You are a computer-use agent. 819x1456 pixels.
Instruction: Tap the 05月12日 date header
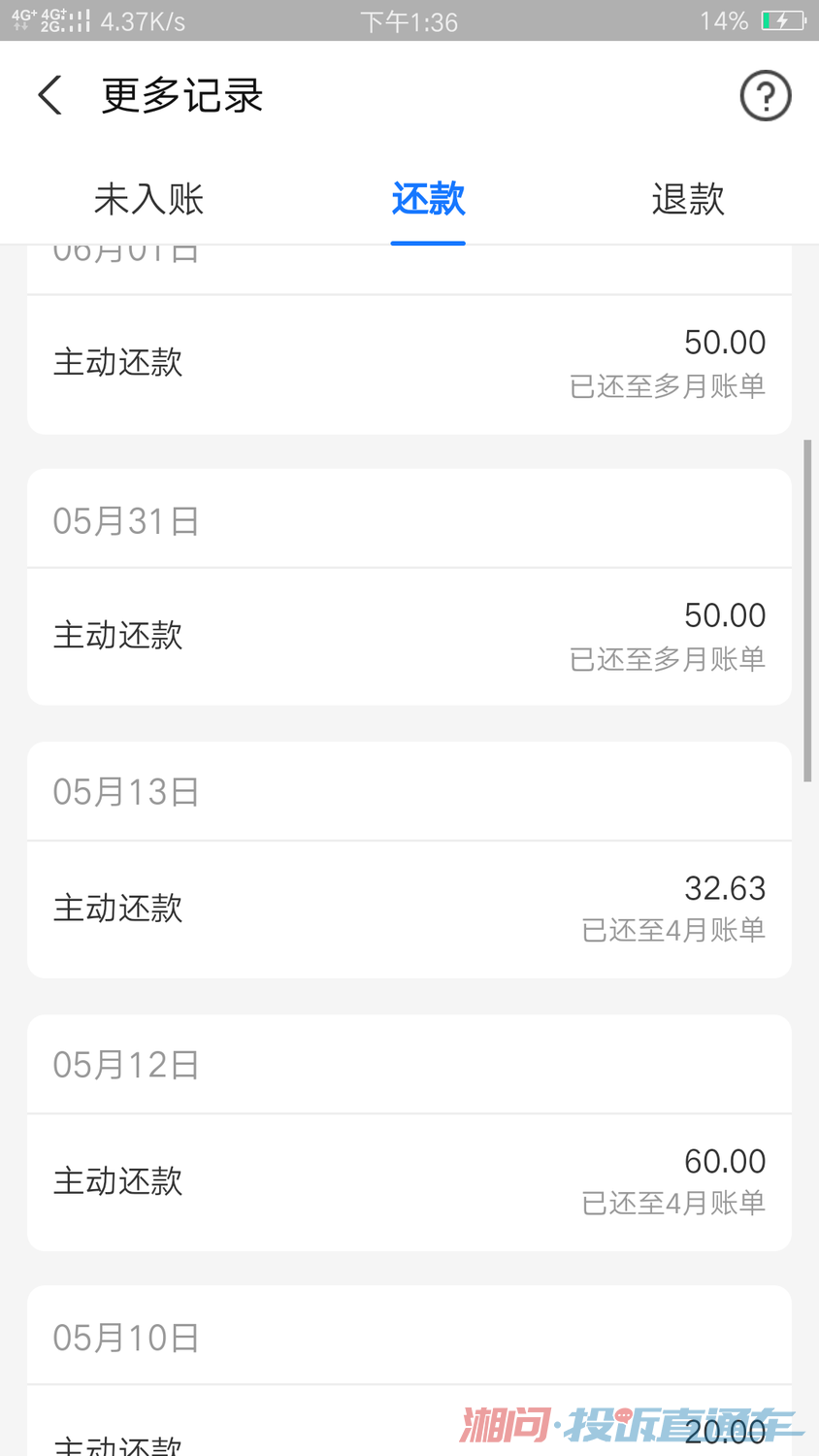coord(126,1065)
